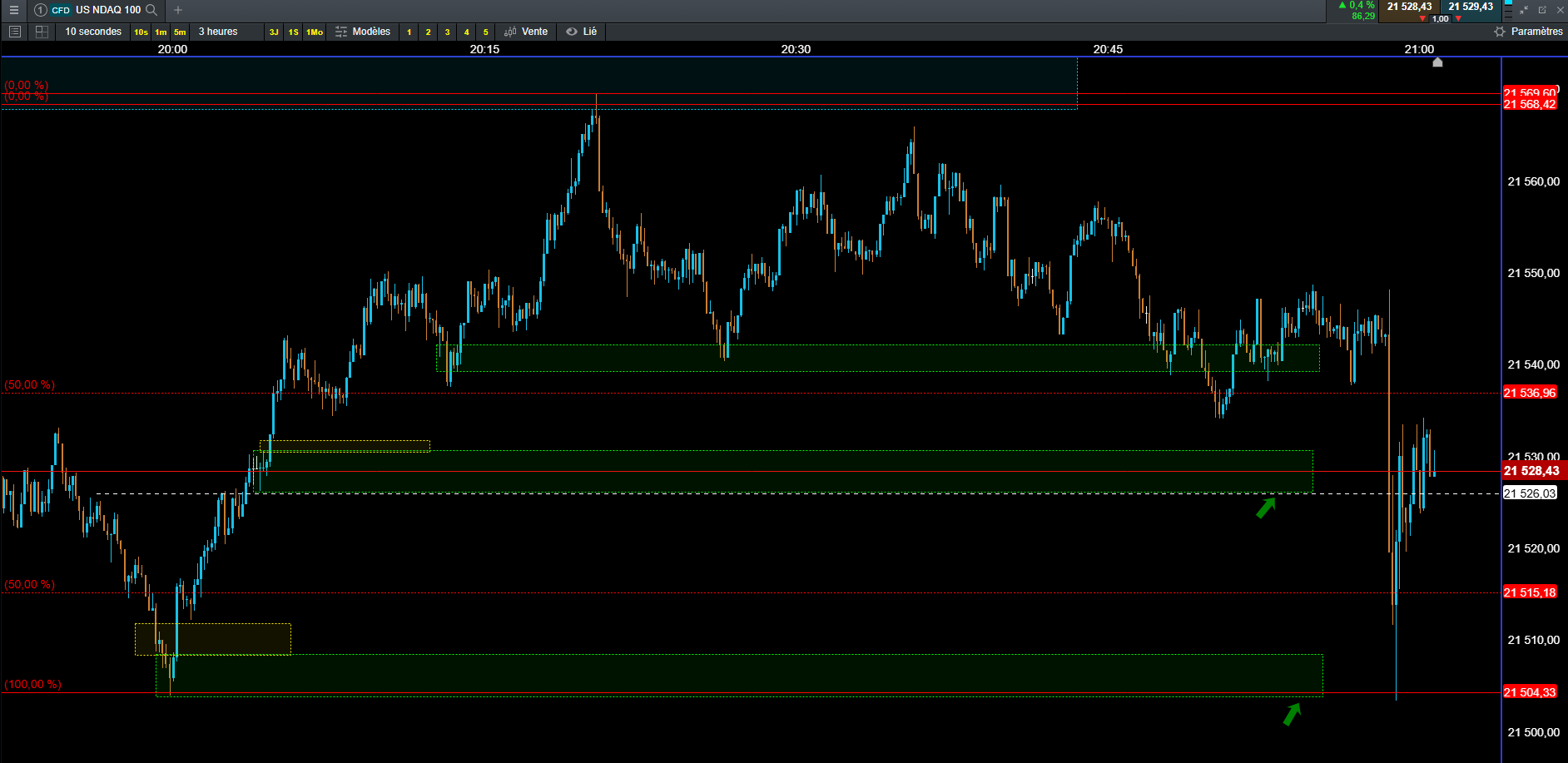The height and width of the screenshot is (763, 1568).
Task: Open instrument search magnifier icon
Action: (151, 10)
